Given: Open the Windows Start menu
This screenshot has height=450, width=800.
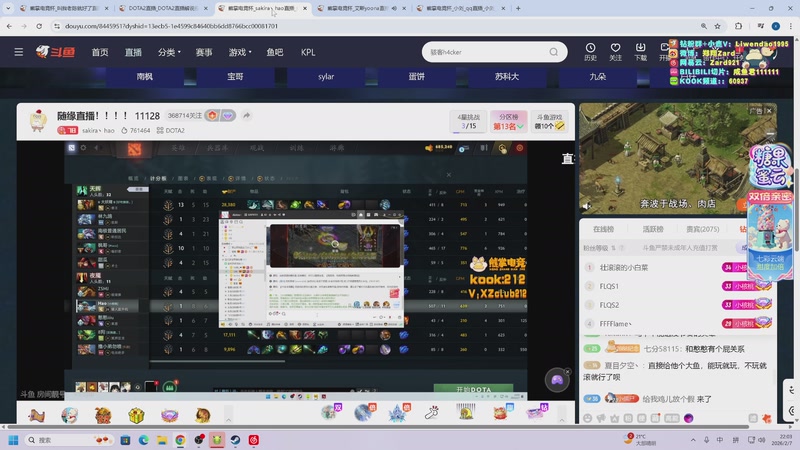Looking at the screenshot, I should pyautogui.click(x=14, y=440).
